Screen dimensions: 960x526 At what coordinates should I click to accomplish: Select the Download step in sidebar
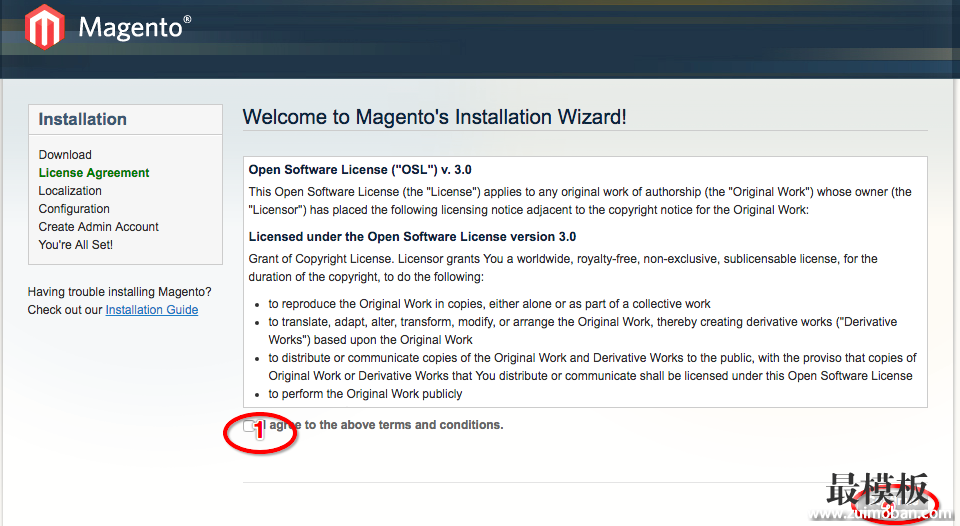tap(65, 155)
